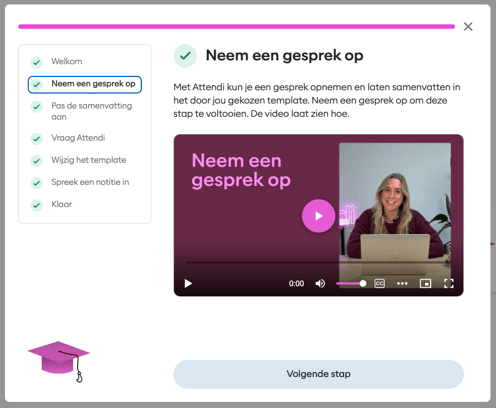Select the 'Wijzig het template' step
The image size is (496, 408).
[88, 160]
